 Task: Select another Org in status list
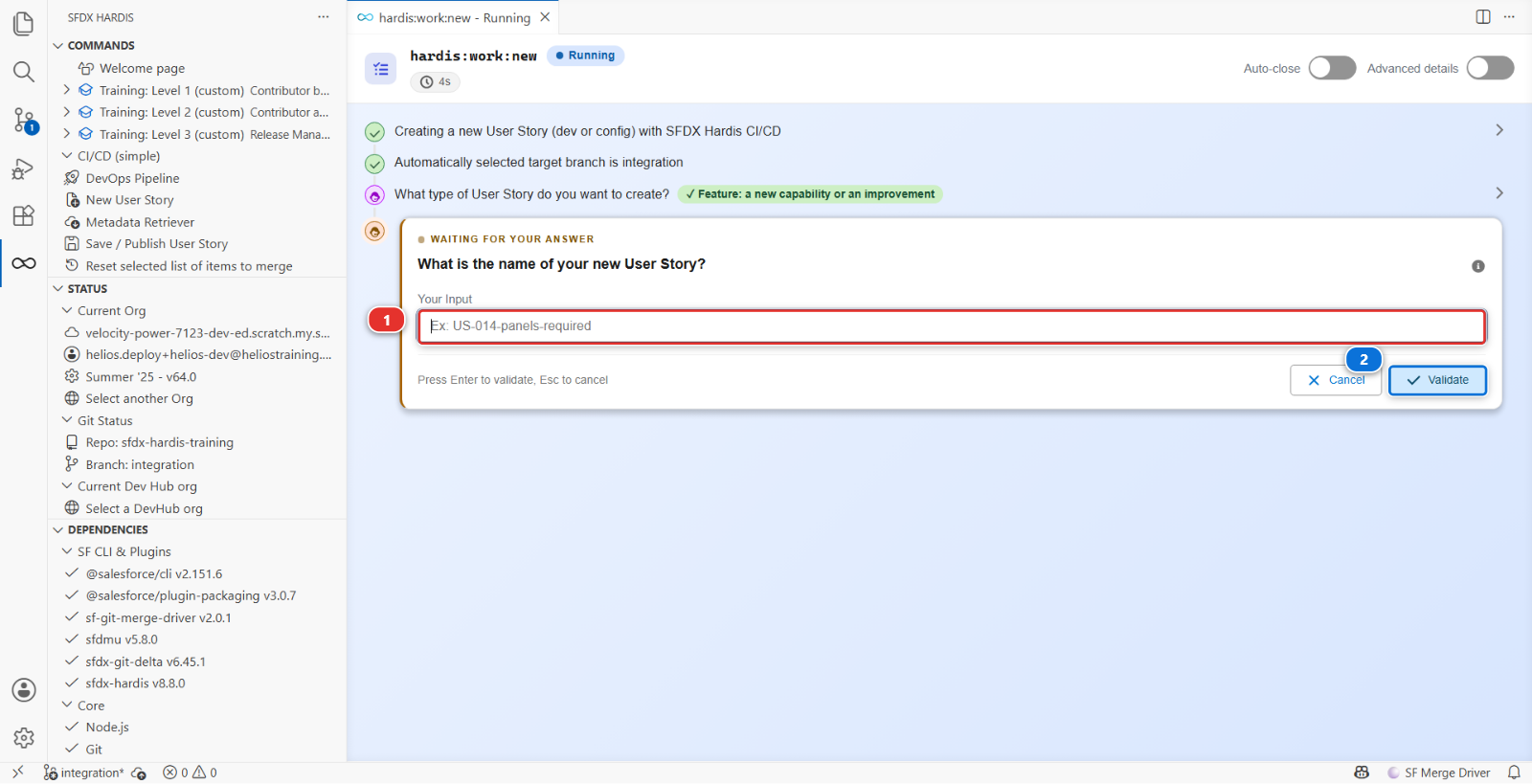point(139,398)
